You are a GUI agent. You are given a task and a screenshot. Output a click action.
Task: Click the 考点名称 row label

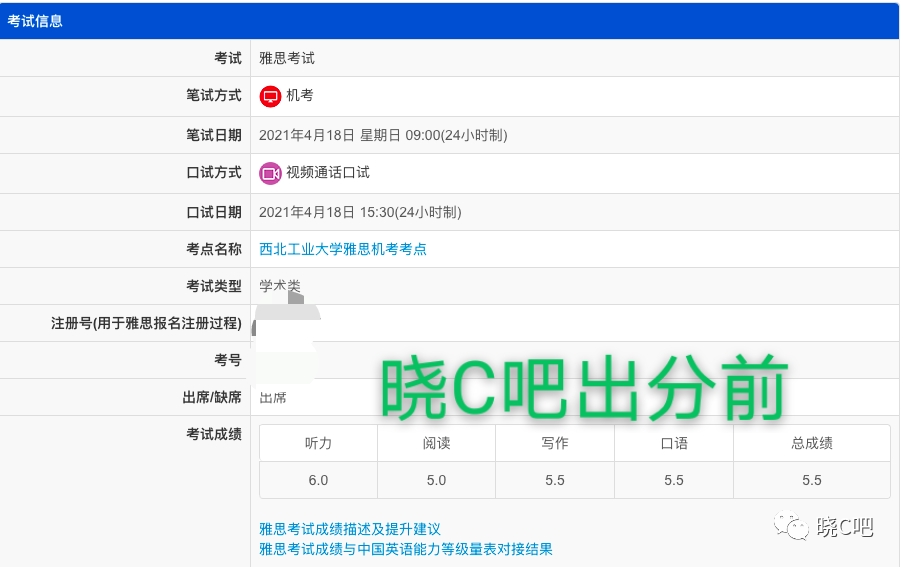click(214, 249)
